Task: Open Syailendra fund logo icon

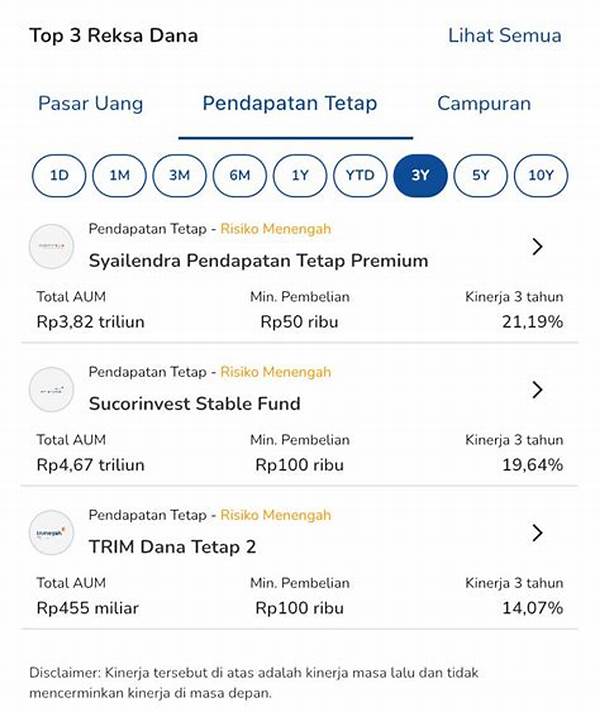Action: (x=51, y=246)
